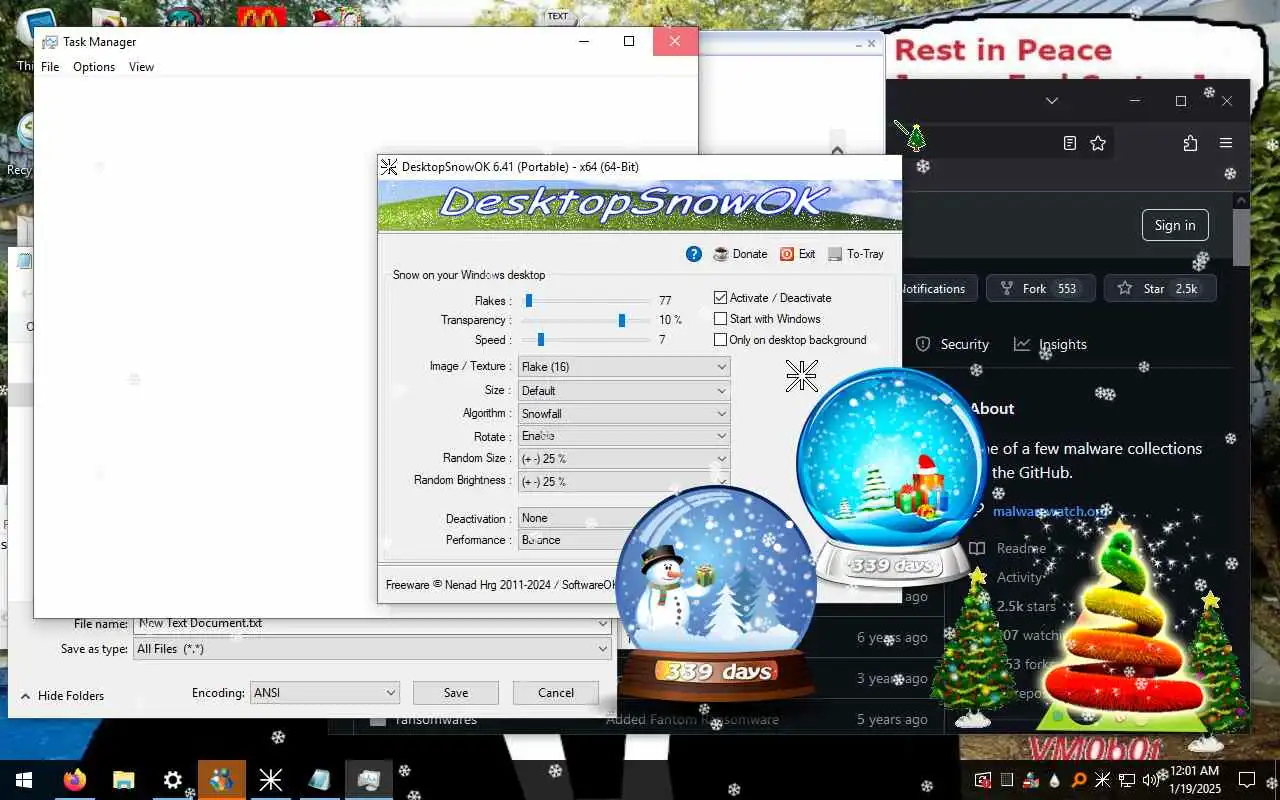The width and height of the screenshot is (1280, 800).
Task: Open the Security tab on GitHub
Action: tap(953, 344)
